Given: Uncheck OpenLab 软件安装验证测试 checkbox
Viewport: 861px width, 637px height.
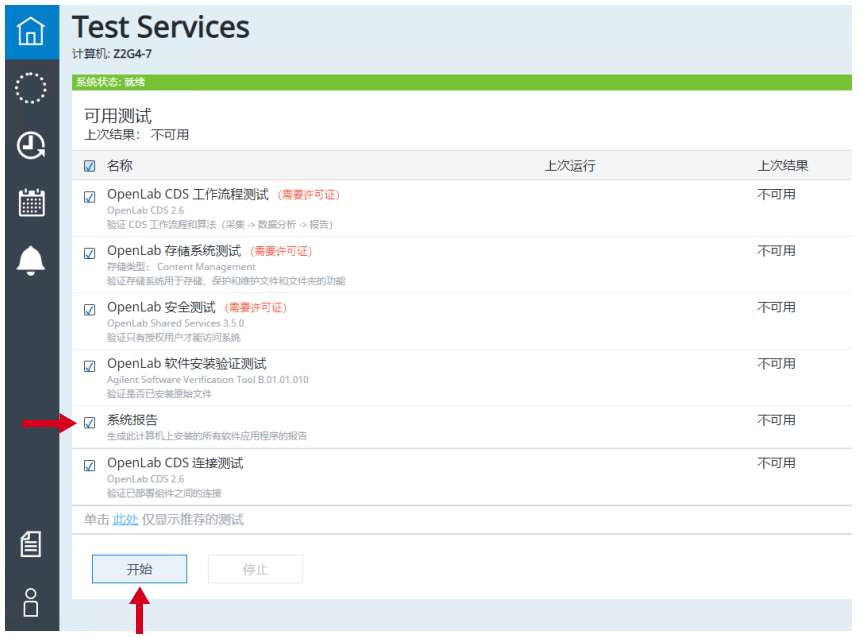Looking at the screenshot, I should tap(90, 366).
